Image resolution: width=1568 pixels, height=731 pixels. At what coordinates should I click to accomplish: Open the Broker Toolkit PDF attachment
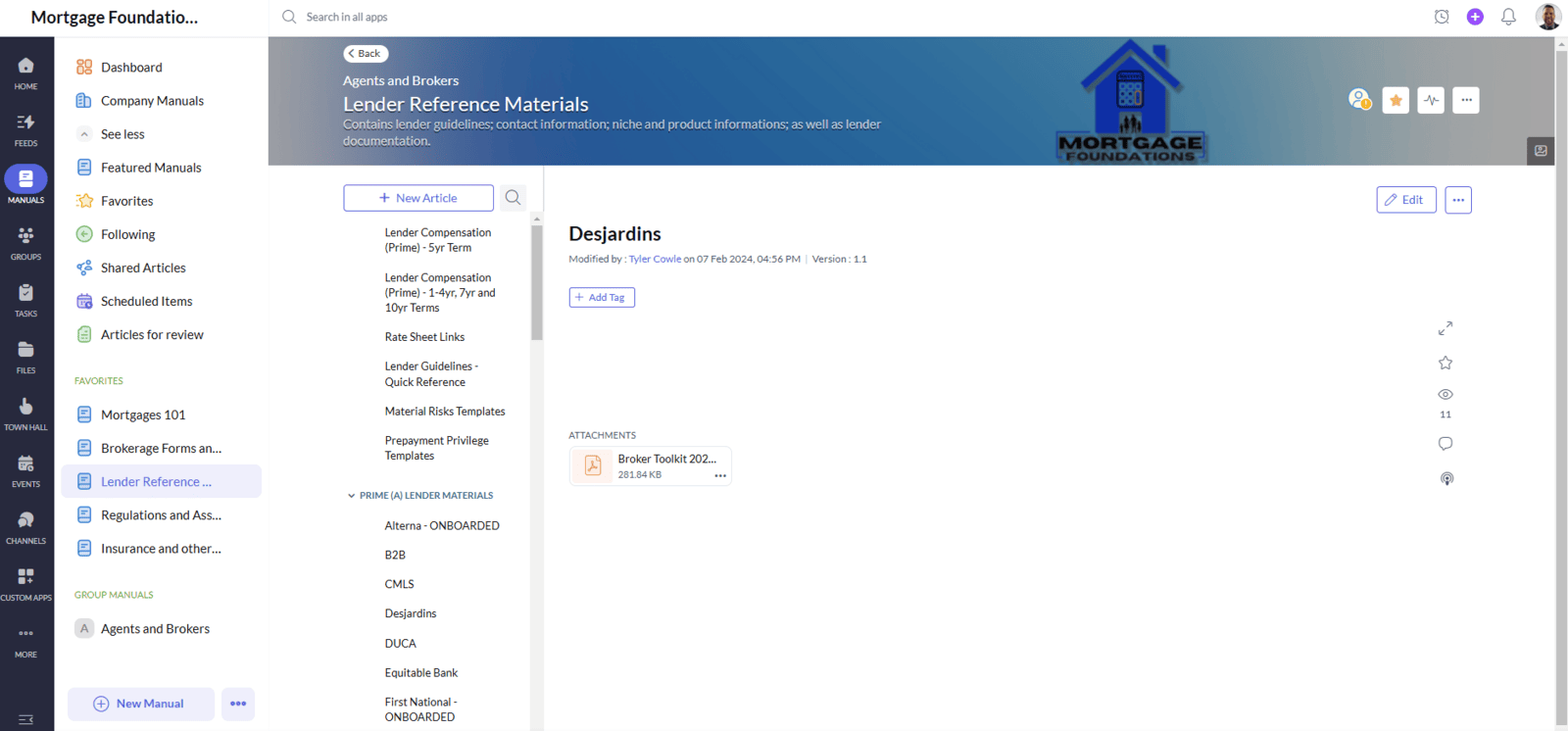(x=651, y=466)
